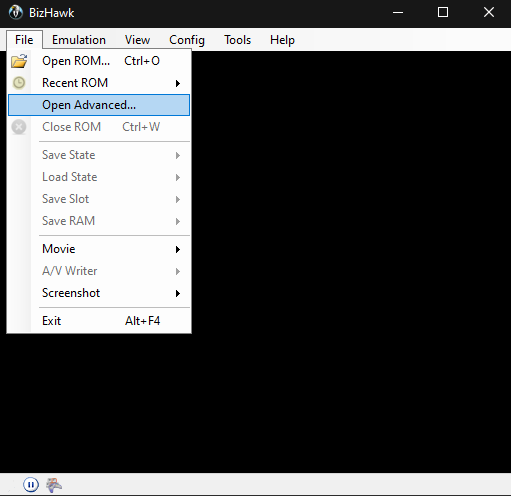Click the grey X icon beside Close ROM
This screenshot has width=511, height=496.
pyautogui.click(x=19, y=127)
